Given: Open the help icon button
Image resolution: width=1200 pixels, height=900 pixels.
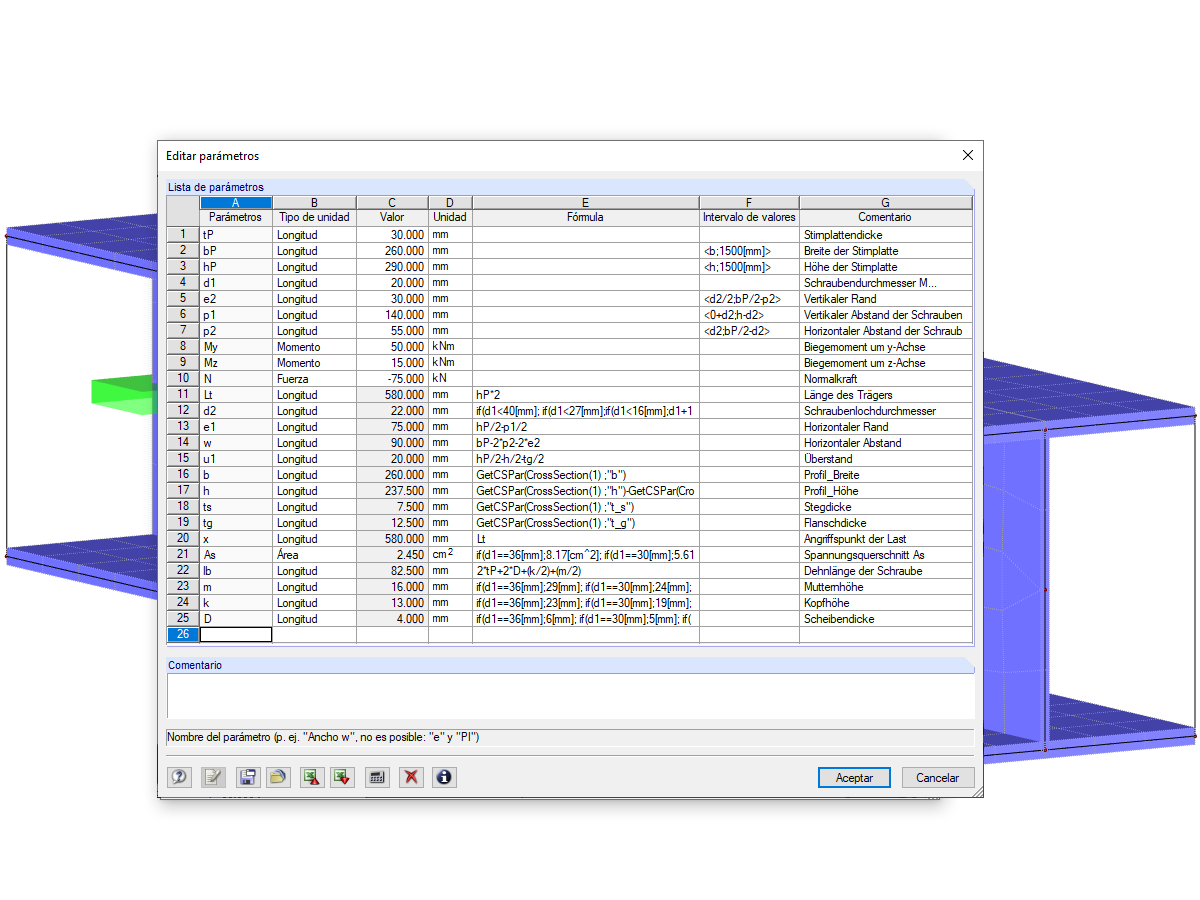Looking at the screenshot, I should point(180,777).
